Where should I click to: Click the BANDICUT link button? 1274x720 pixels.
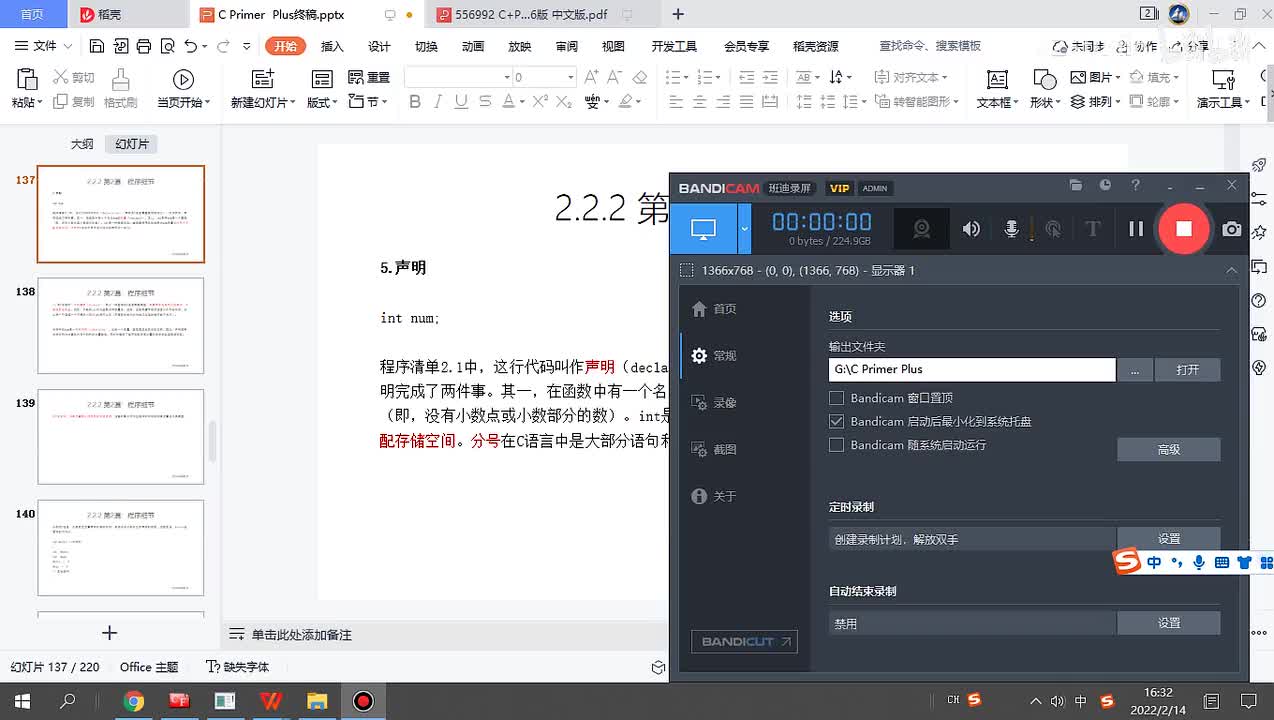click(x=744, y=641)
